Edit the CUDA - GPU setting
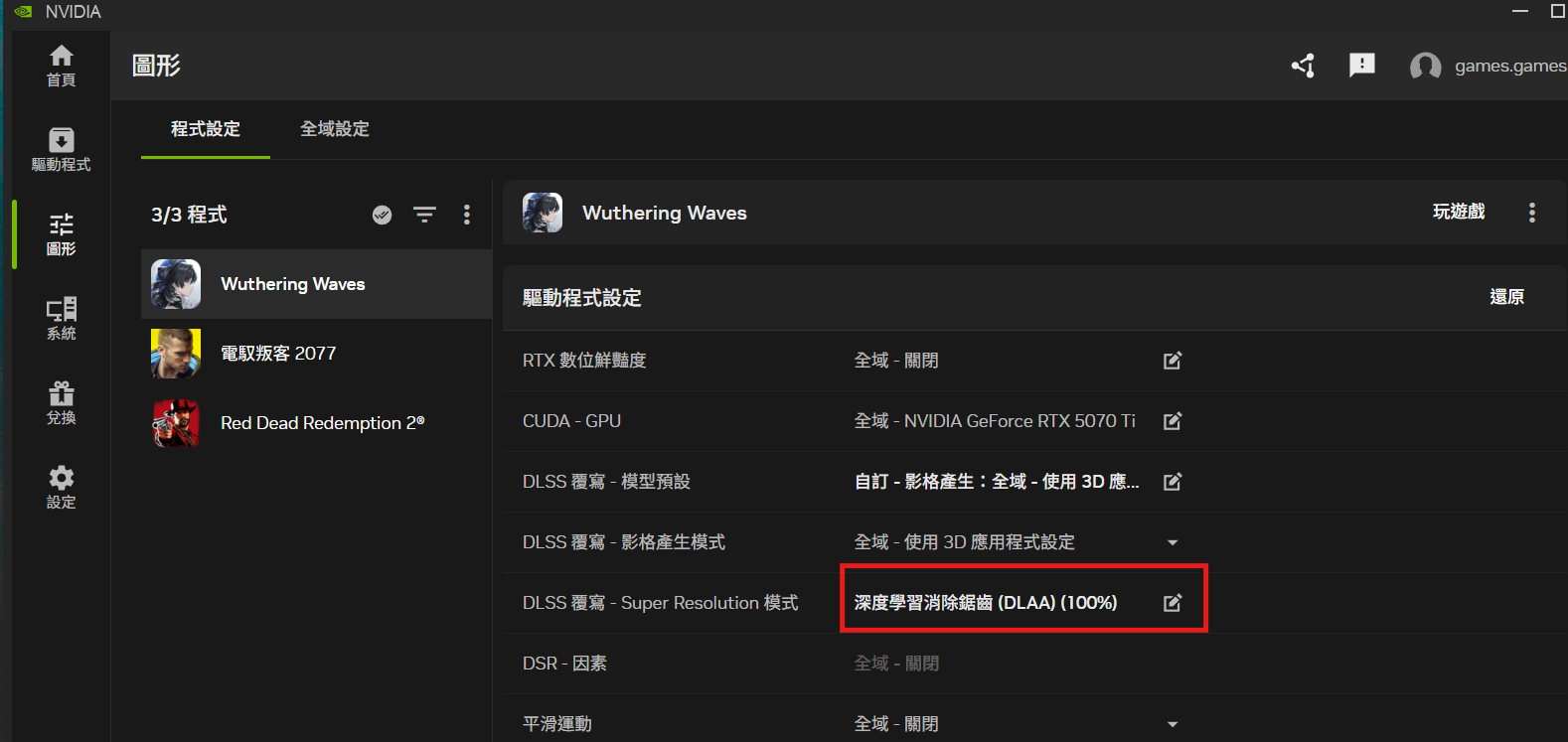This screenshot has width=1568, height=742. point(1173,421)
